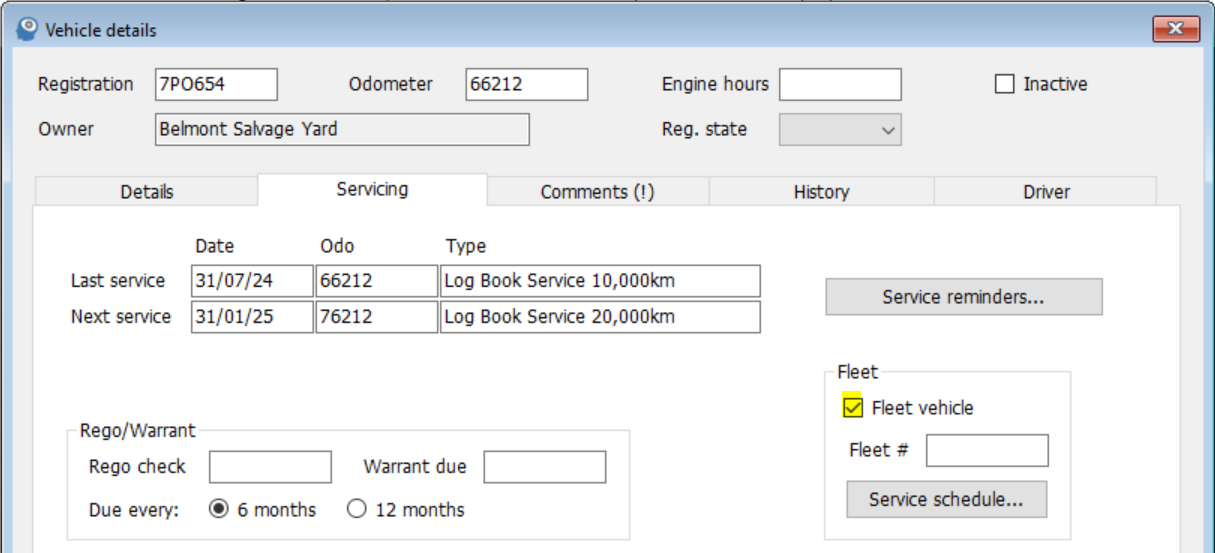The width and height of the screenshot is (1215, 553).
Task: Switch to the Details tab
Action: (x=147, y=192)
